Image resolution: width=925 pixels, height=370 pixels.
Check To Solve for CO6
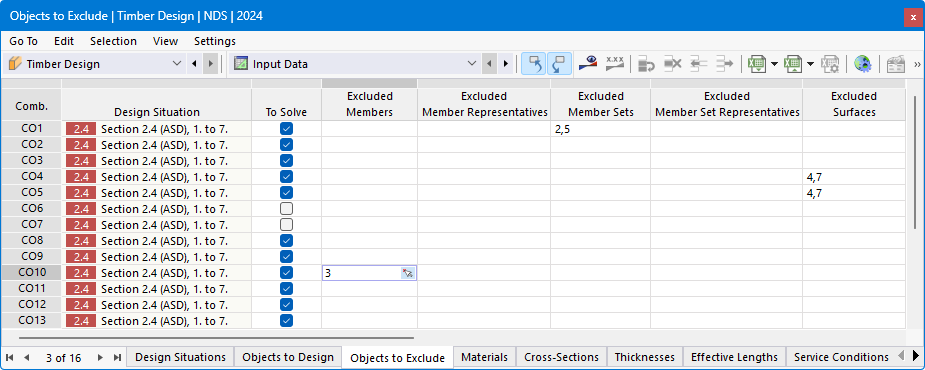[287, 208]
